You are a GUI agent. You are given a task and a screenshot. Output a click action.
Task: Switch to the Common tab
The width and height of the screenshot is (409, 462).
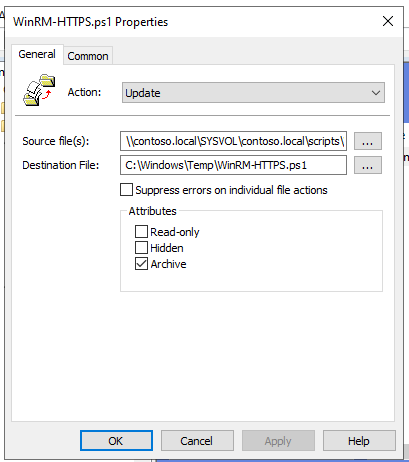88,56
